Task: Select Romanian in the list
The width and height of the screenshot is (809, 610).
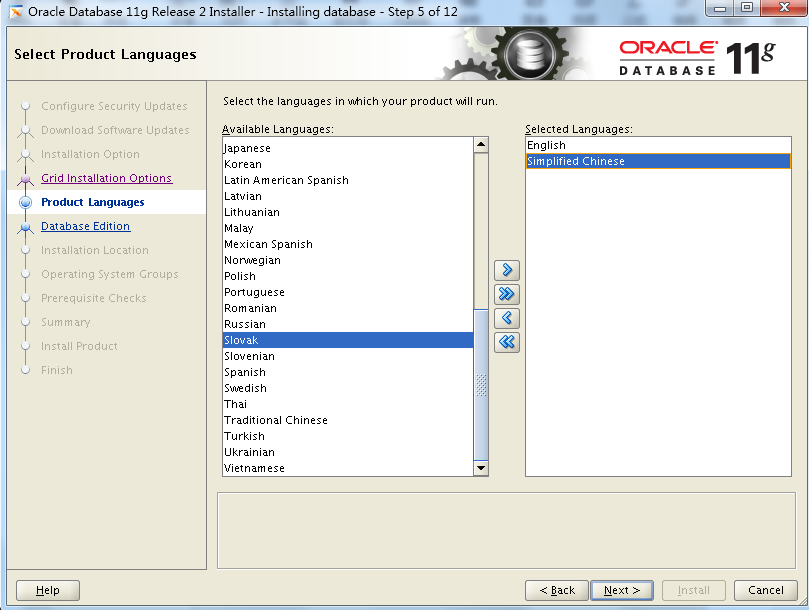Action: click(x=348, y=308)
